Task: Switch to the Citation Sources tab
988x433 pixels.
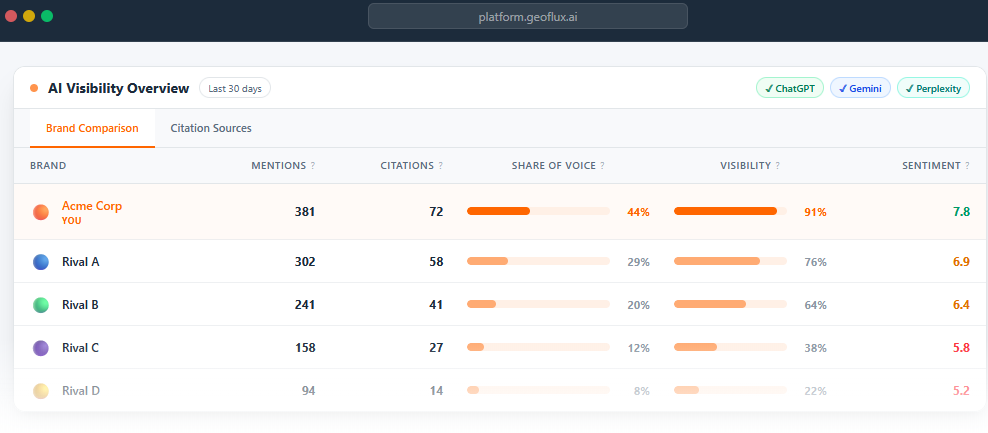Action: point(211,128)
